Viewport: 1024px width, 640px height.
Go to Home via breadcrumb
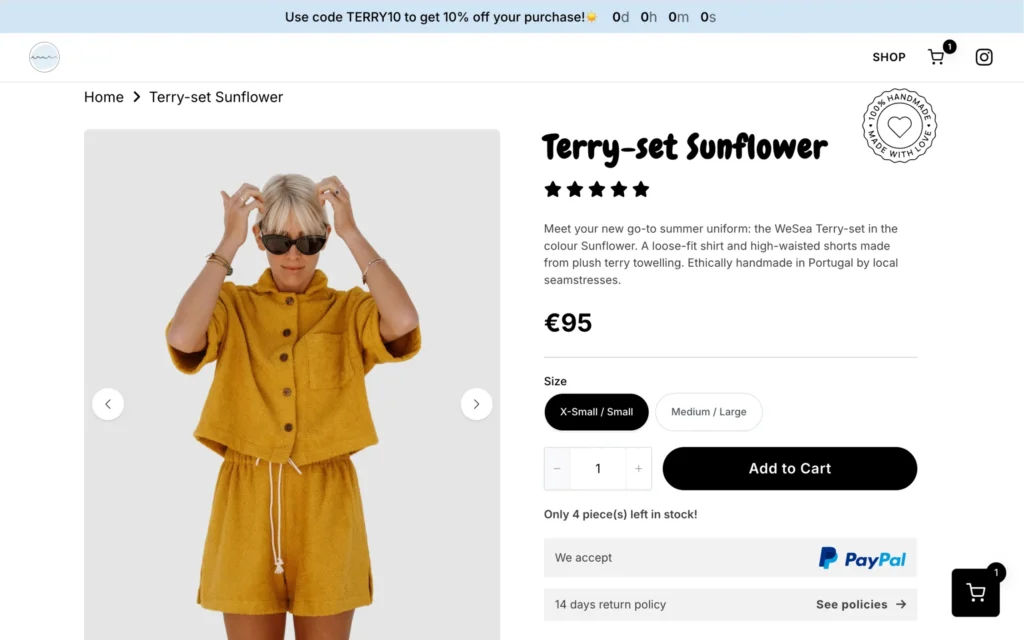coord(104,97)
